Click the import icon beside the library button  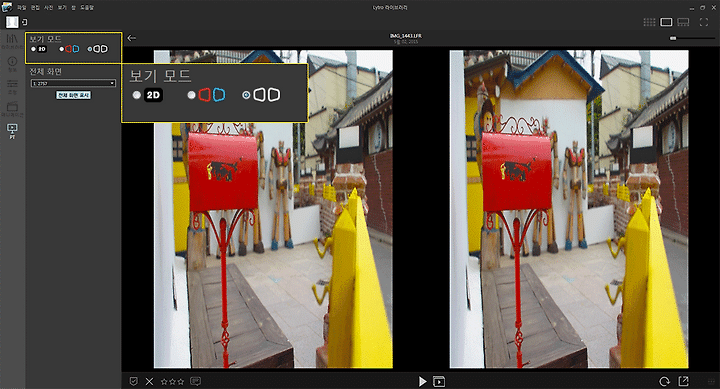(24, 22)
